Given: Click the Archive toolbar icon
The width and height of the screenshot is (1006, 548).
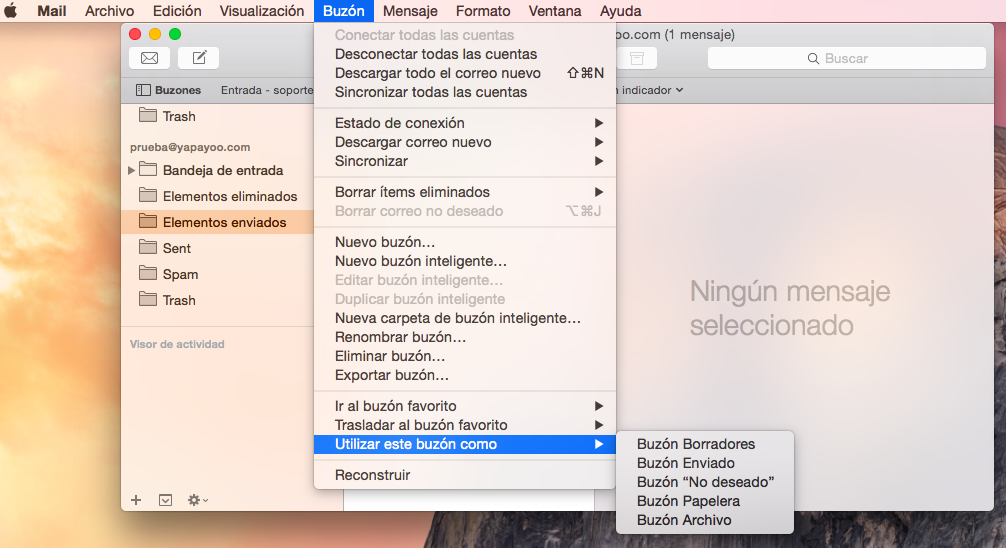Looking at the screenshot, I should (636, 58).
